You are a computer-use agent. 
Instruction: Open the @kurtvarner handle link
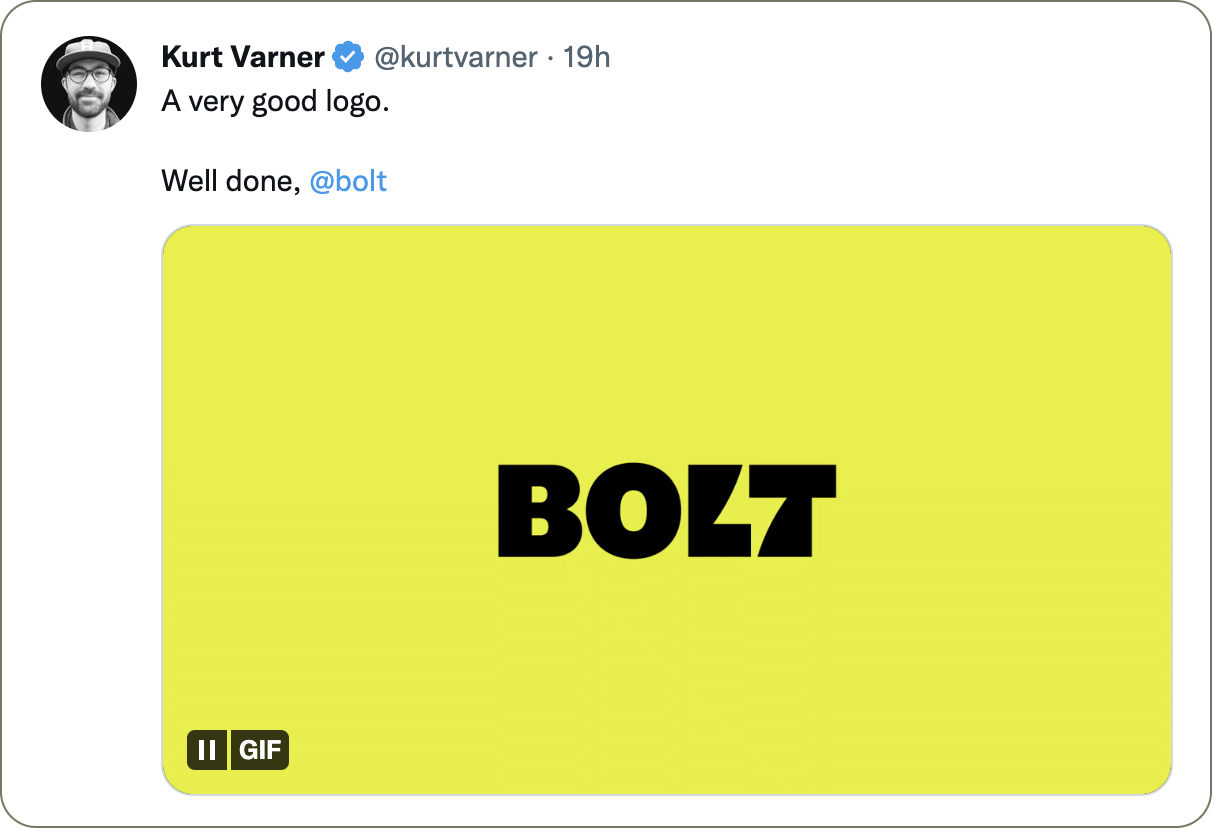click(x=455, y=58)
